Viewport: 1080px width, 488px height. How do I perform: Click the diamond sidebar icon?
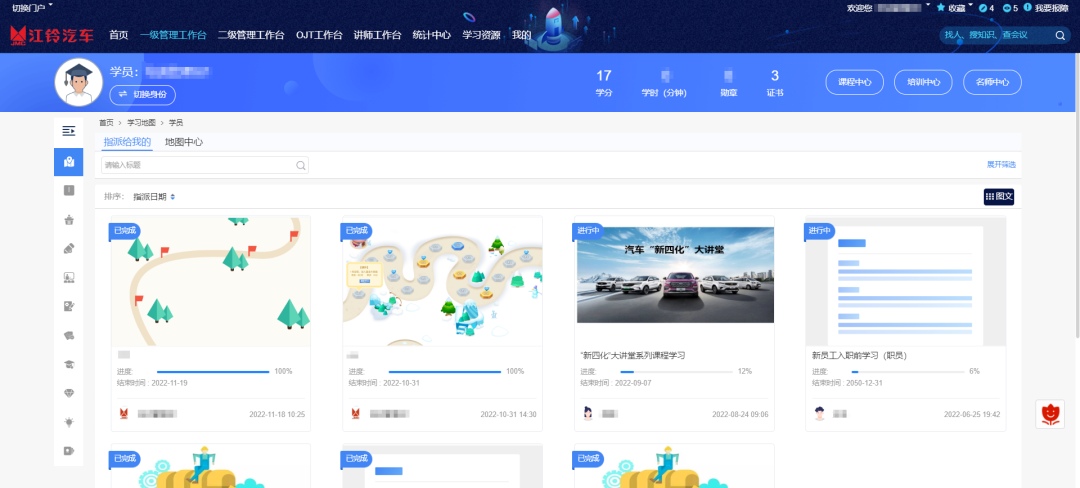[68, 393]
